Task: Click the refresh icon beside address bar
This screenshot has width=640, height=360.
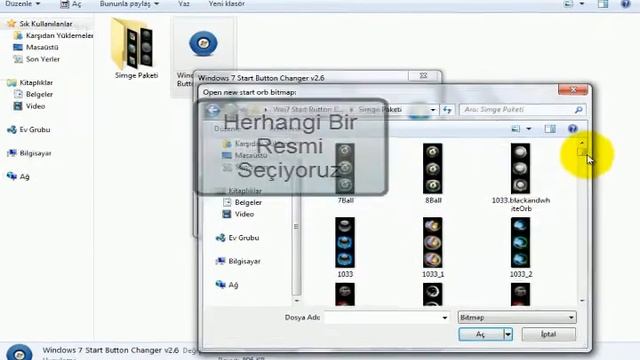Action: pyautogui.click(x=447, y=110)
